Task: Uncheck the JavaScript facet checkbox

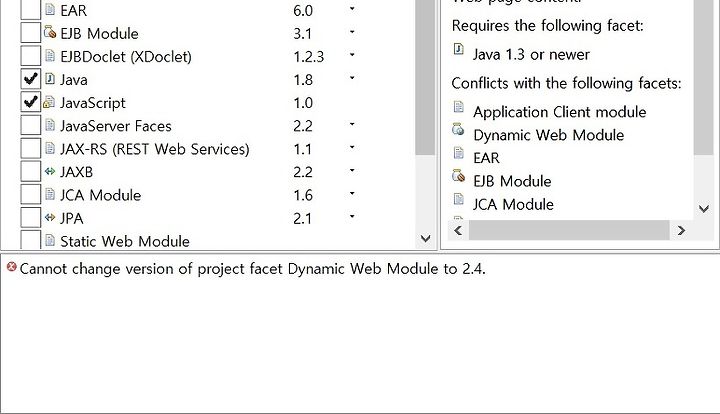Action: 31,102
